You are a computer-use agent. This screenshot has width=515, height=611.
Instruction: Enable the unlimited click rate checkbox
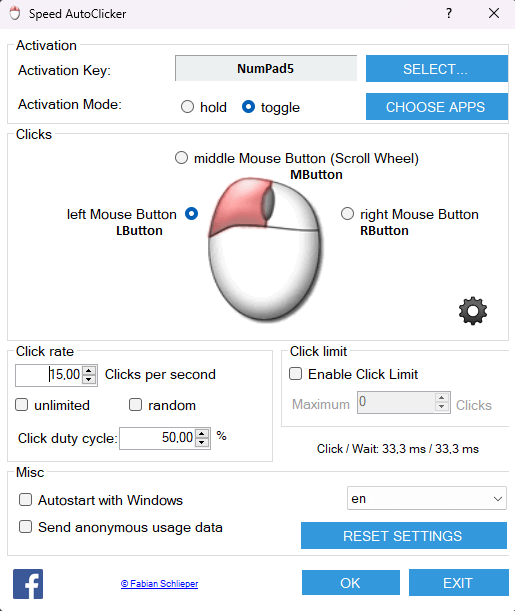(21, 404)
